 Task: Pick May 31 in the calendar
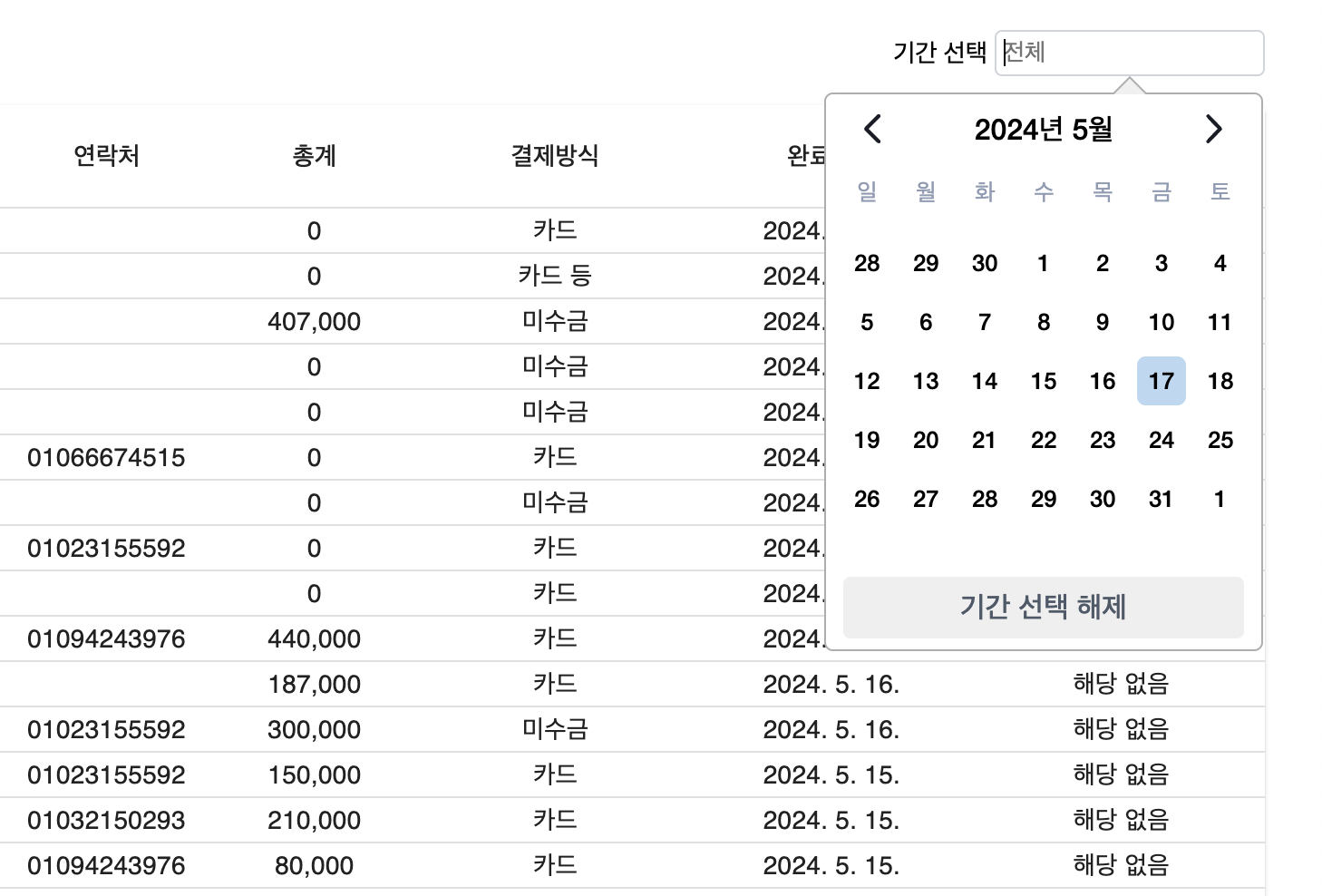1161,499
